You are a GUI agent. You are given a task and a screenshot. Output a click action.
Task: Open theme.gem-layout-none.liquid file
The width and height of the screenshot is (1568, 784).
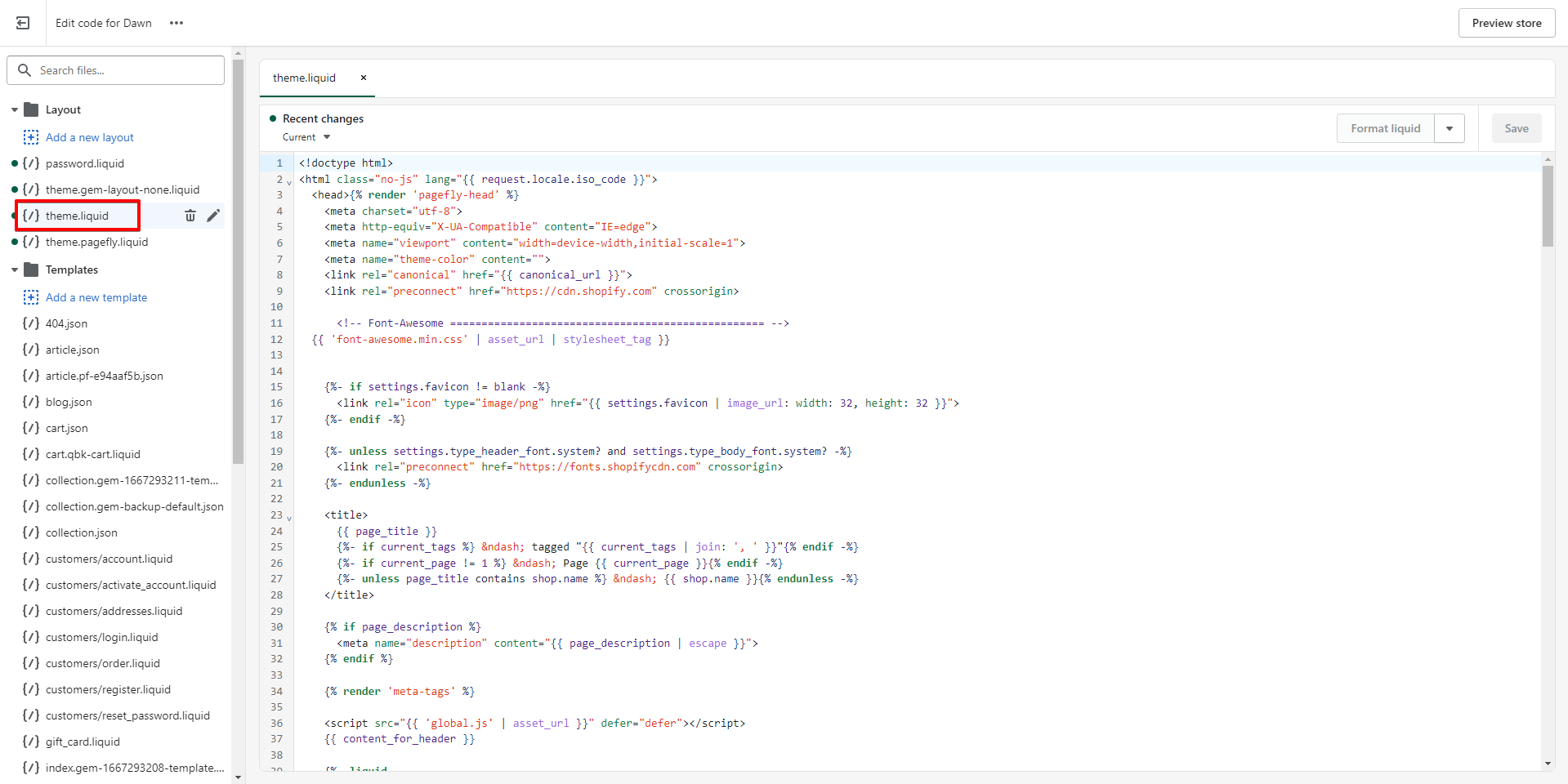123,189
